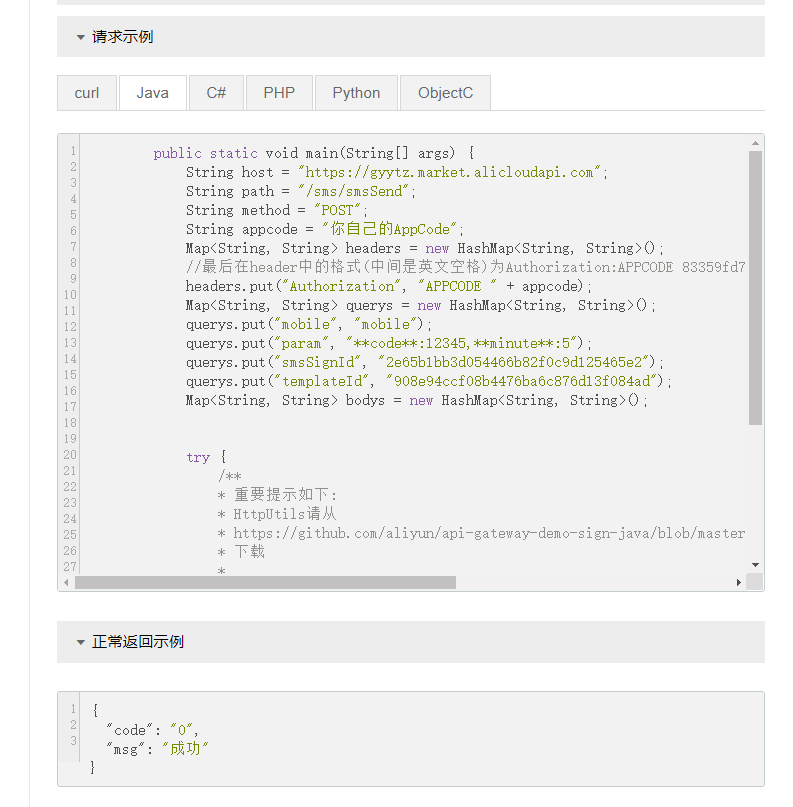
Task: Click the smsSignId value 2e65b1bb3d05...
Action: [x=516, y=362]
